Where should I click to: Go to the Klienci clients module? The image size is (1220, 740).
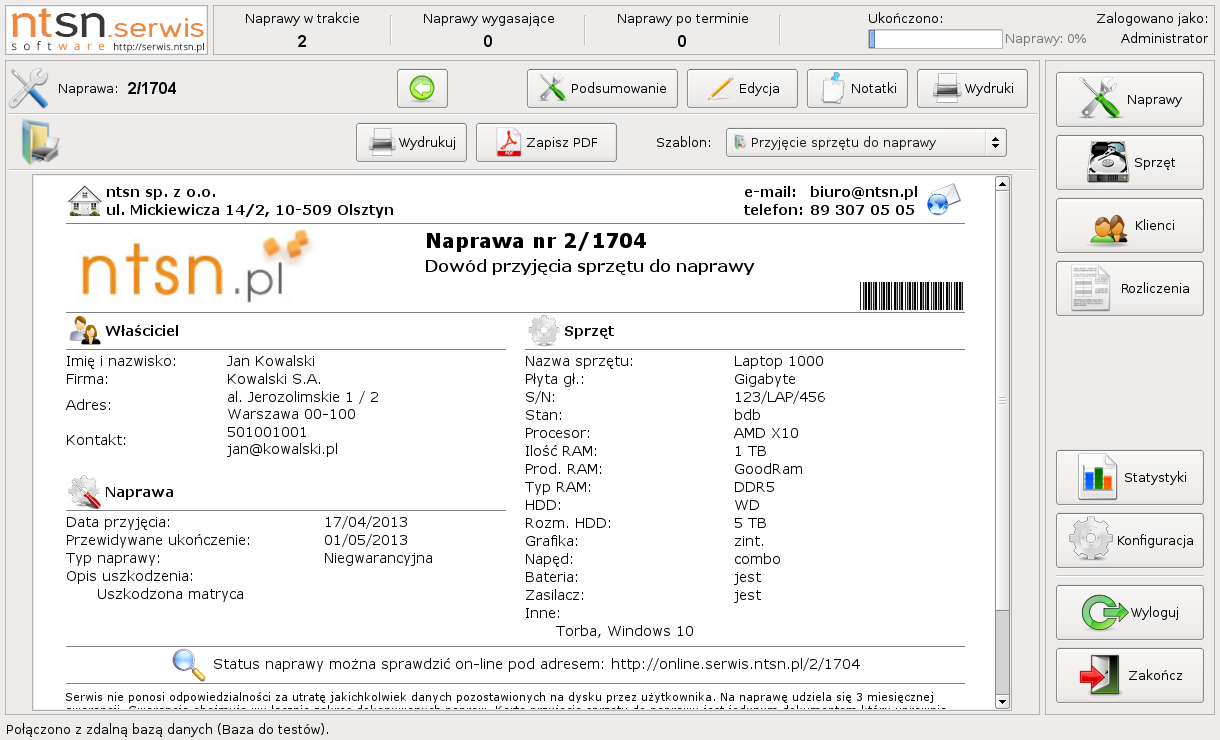click(1129, 225)
